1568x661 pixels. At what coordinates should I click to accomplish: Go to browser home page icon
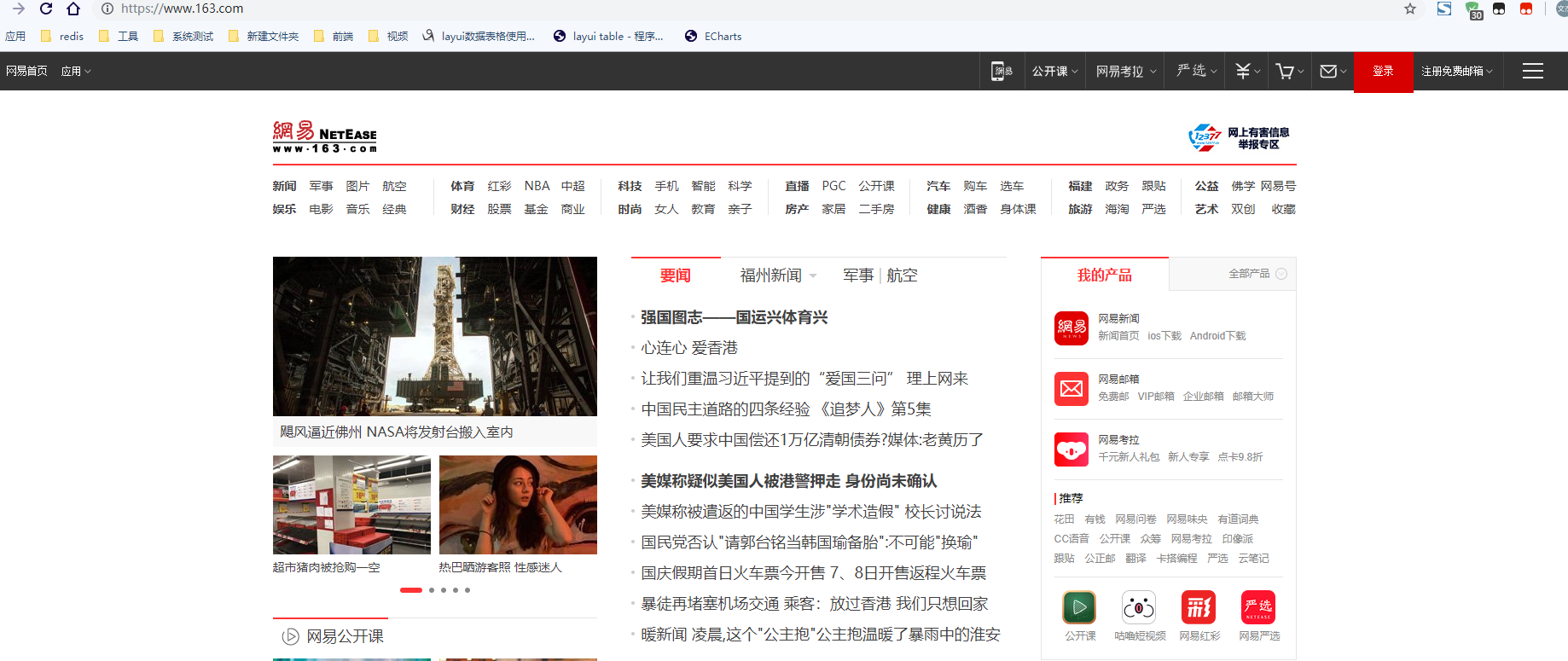click(x=73, y=9)
